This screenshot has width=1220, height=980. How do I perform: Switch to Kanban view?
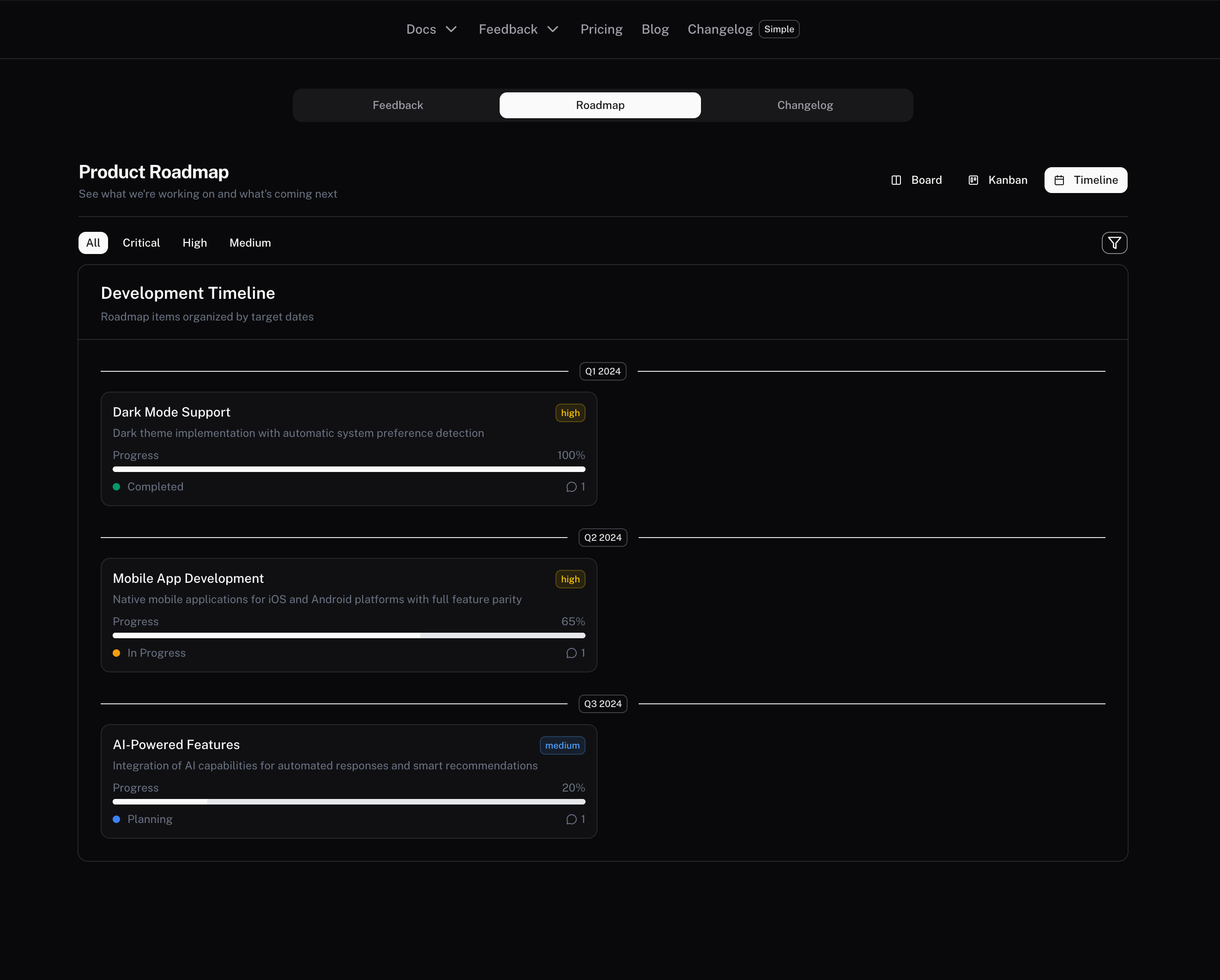click(997, 180)
